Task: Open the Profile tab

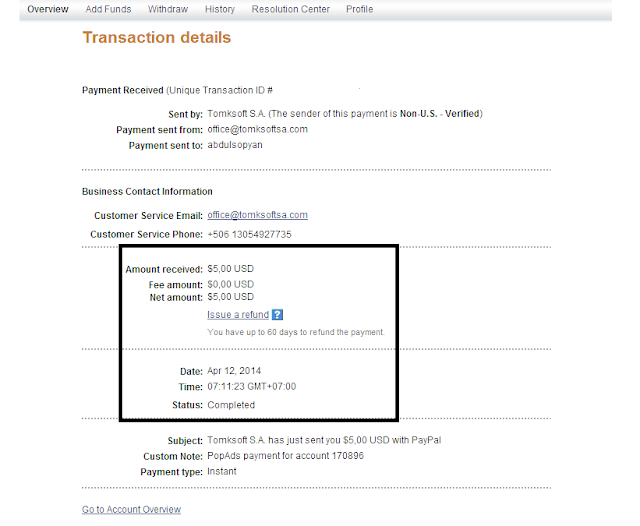Action: pyautogui.click(x=360, y=9)
